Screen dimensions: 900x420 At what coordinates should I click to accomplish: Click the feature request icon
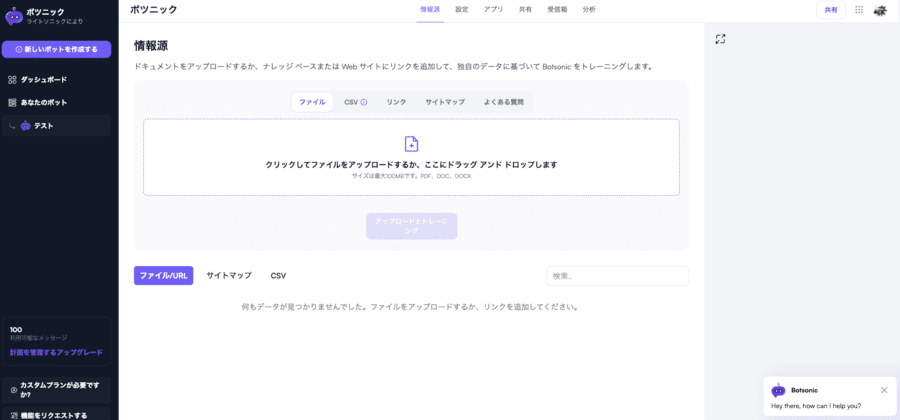(x=14, y=415)
